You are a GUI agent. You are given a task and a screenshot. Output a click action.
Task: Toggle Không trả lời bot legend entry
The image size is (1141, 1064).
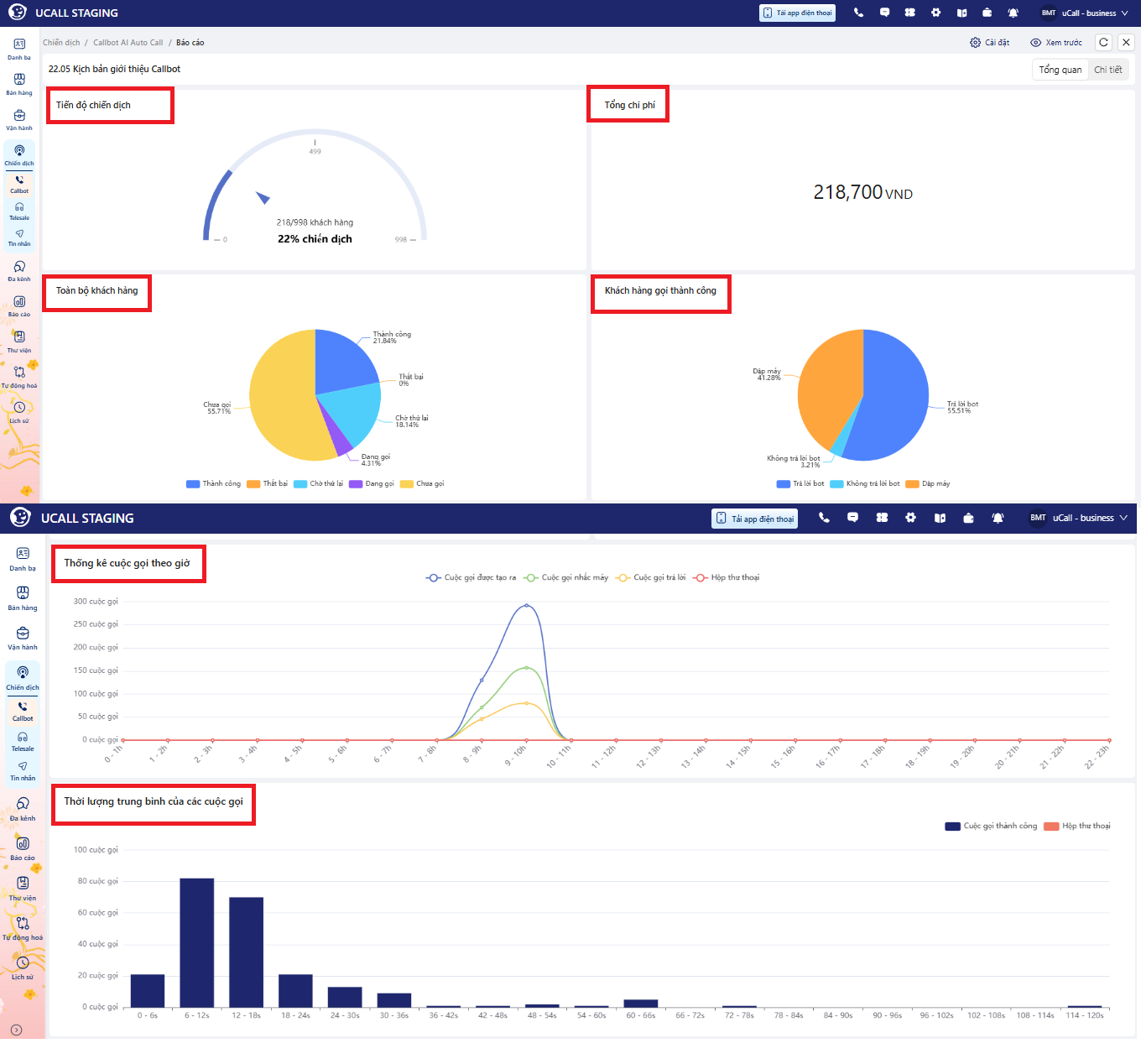(x=865, y=484)
